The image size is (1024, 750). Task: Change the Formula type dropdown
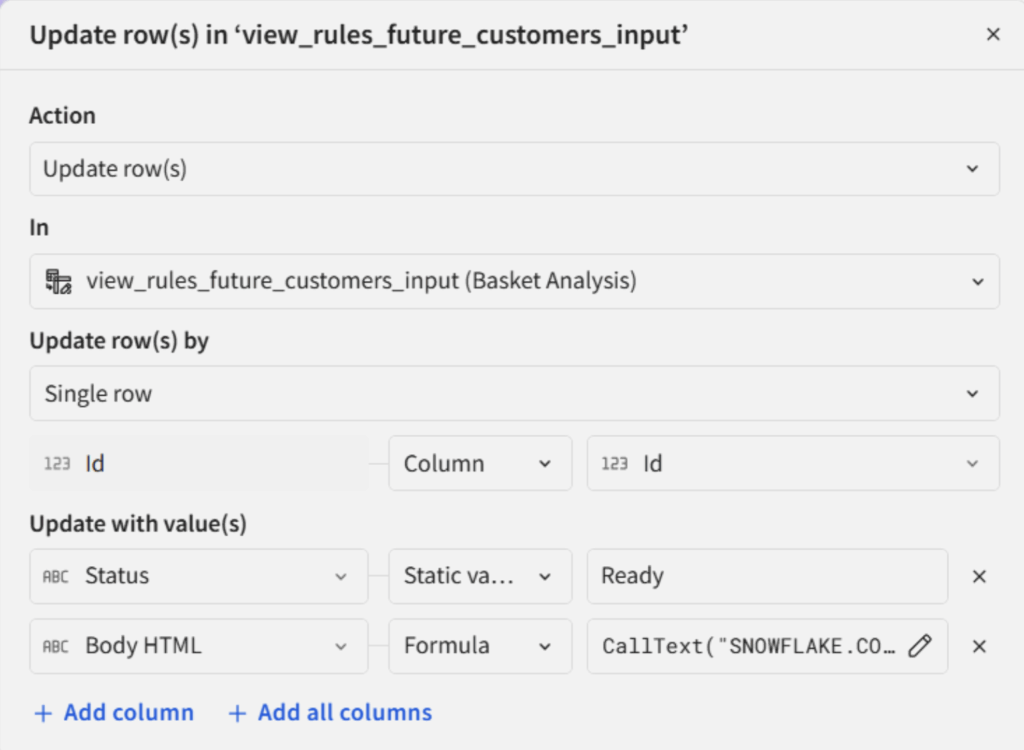tap(479, 646)
